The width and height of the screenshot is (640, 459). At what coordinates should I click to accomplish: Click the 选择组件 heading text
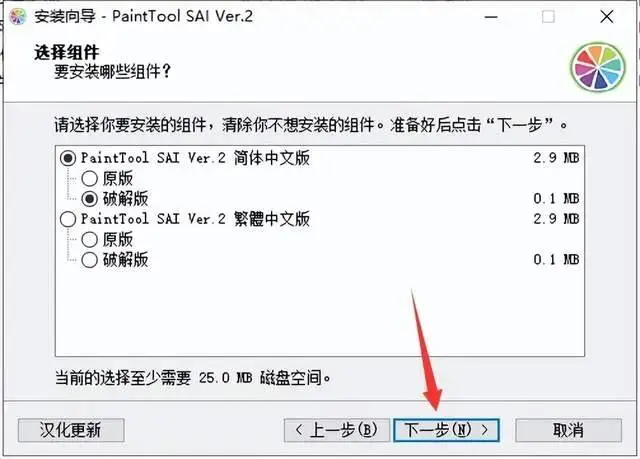(66, 52)
